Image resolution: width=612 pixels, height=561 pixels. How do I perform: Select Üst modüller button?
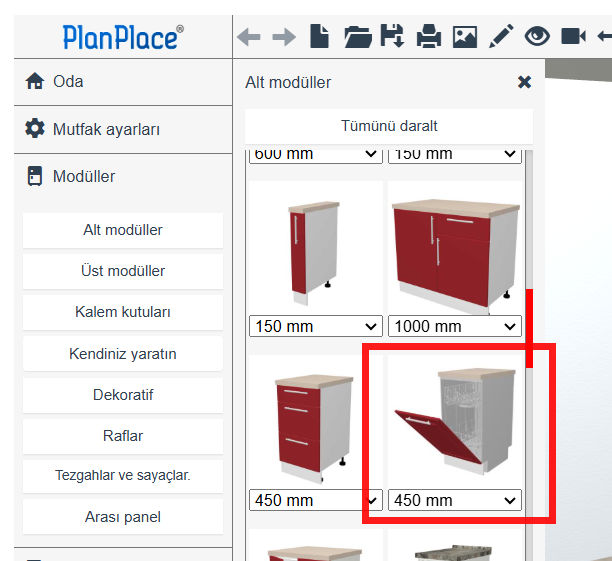pos(123,271)
